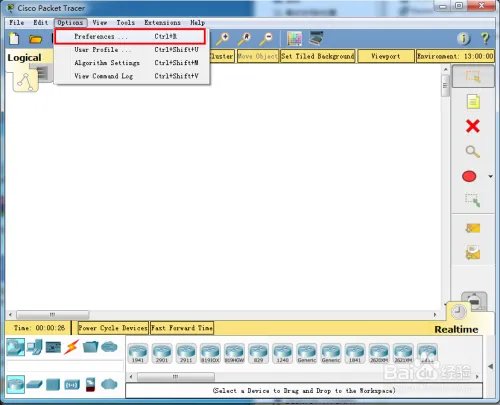Open the Custom Devices Dialog icon
This screenshot has height=405, width=500.
tap(316, 39)
